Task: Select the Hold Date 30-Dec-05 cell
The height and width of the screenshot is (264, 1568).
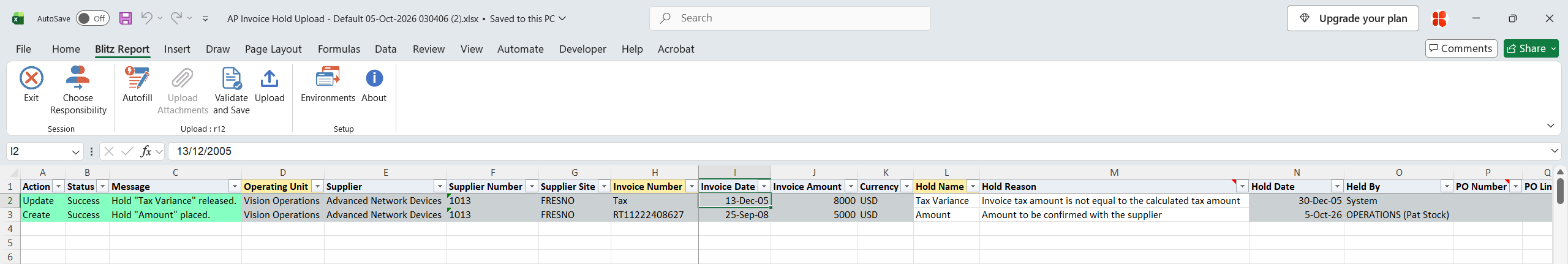Action: 1297,201
